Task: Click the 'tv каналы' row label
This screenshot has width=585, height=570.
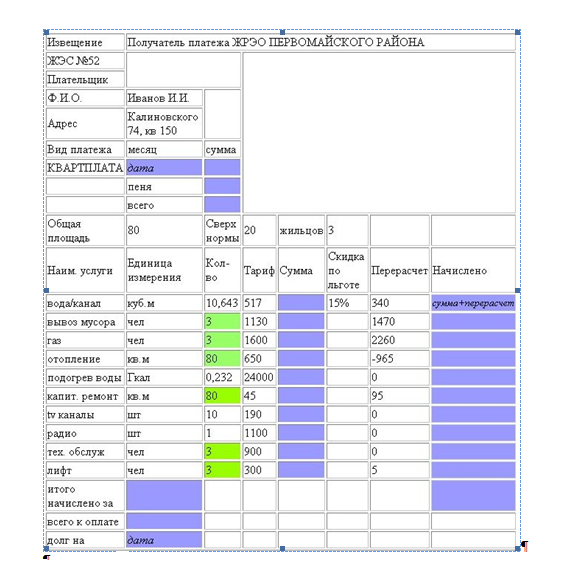Action: click(85, 414)
